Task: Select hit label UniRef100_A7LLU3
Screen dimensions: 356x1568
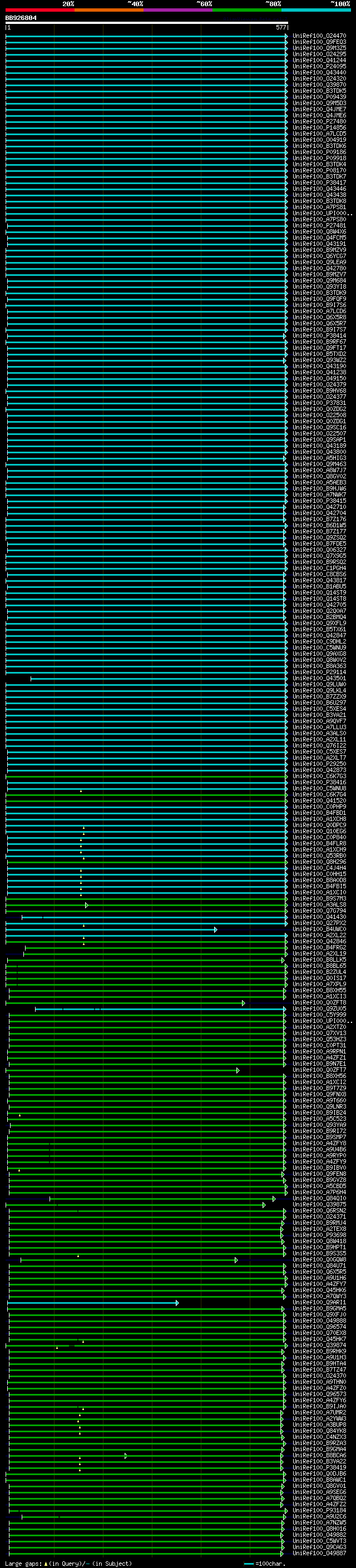Action: pos(319,728)
